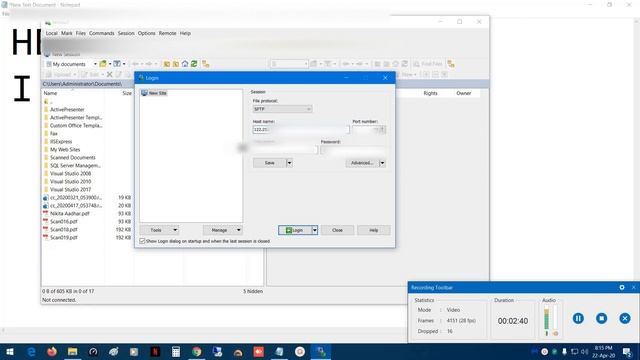
Task: Select the Visual Studio 2017 folder
Action: coord(70,189)
